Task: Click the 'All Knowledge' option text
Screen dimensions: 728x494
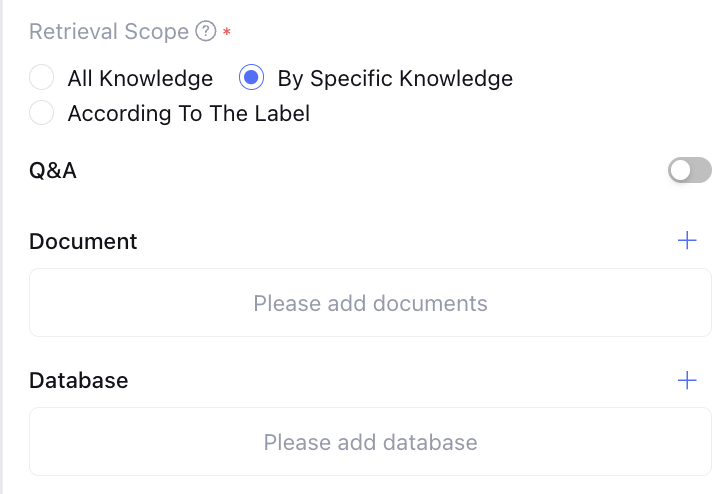Action: [140, 78]
